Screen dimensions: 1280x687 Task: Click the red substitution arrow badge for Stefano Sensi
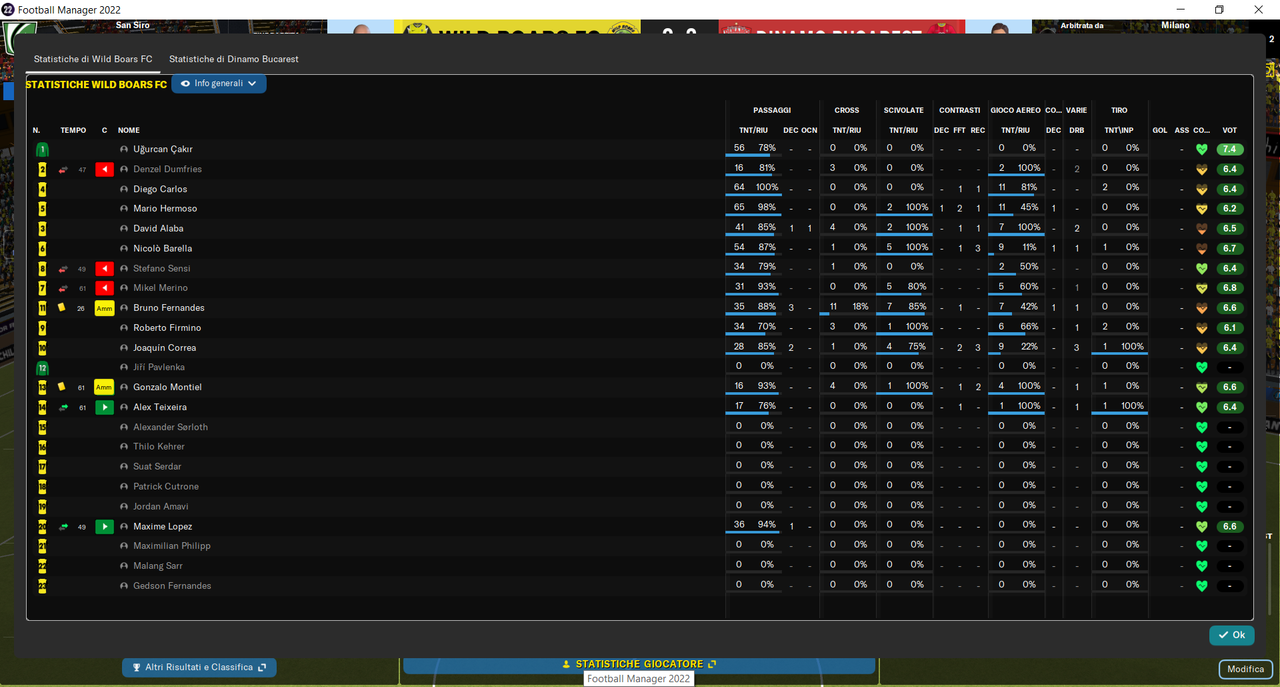pos(104,269)
